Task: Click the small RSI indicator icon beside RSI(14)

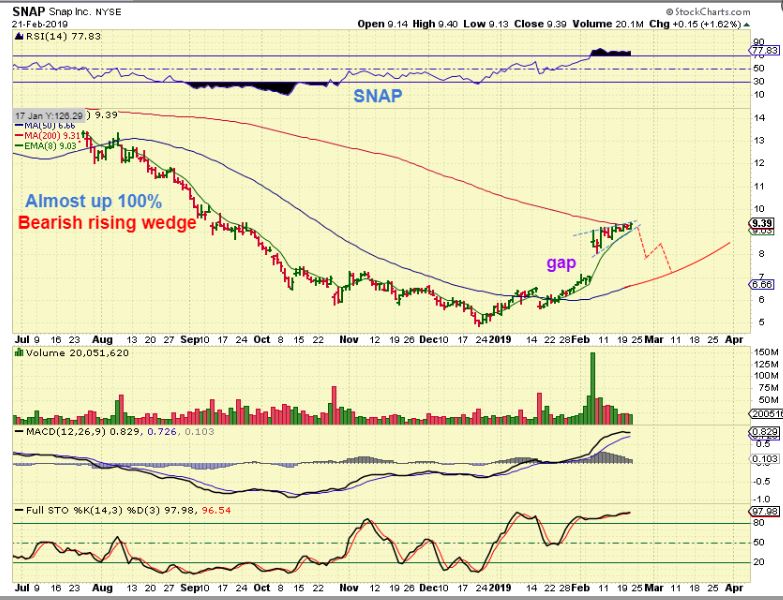Action: click(x=19, y=36)
